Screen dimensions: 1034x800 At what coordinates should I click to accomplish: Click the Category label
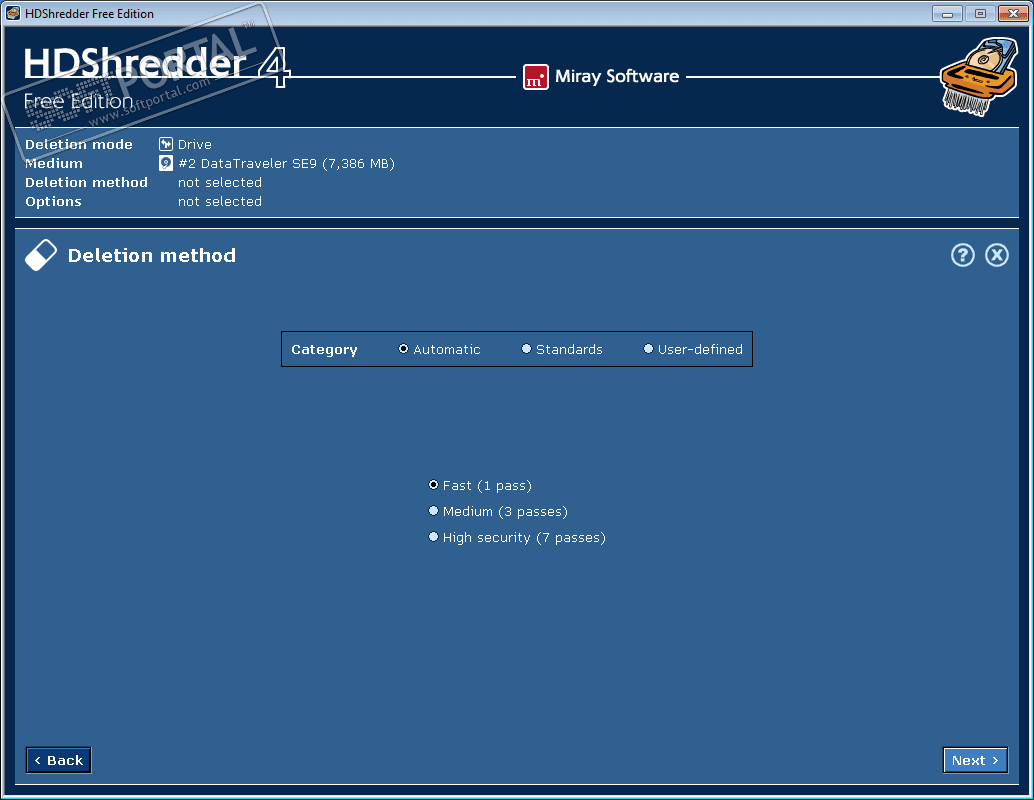point(324,350)
